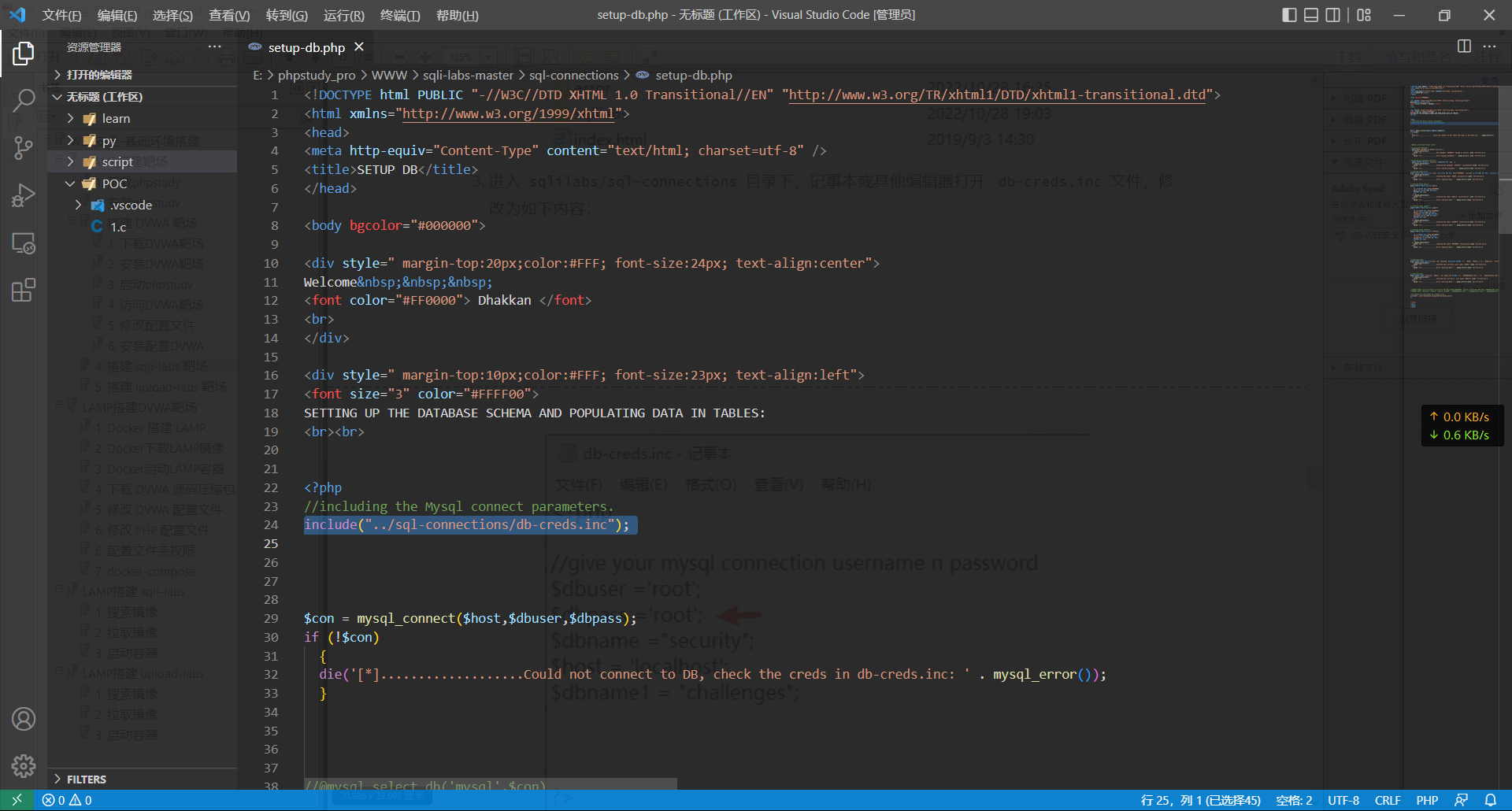Expand the py folder
Viewport: 1512px width, 811px height.
(x=142, y=141)
